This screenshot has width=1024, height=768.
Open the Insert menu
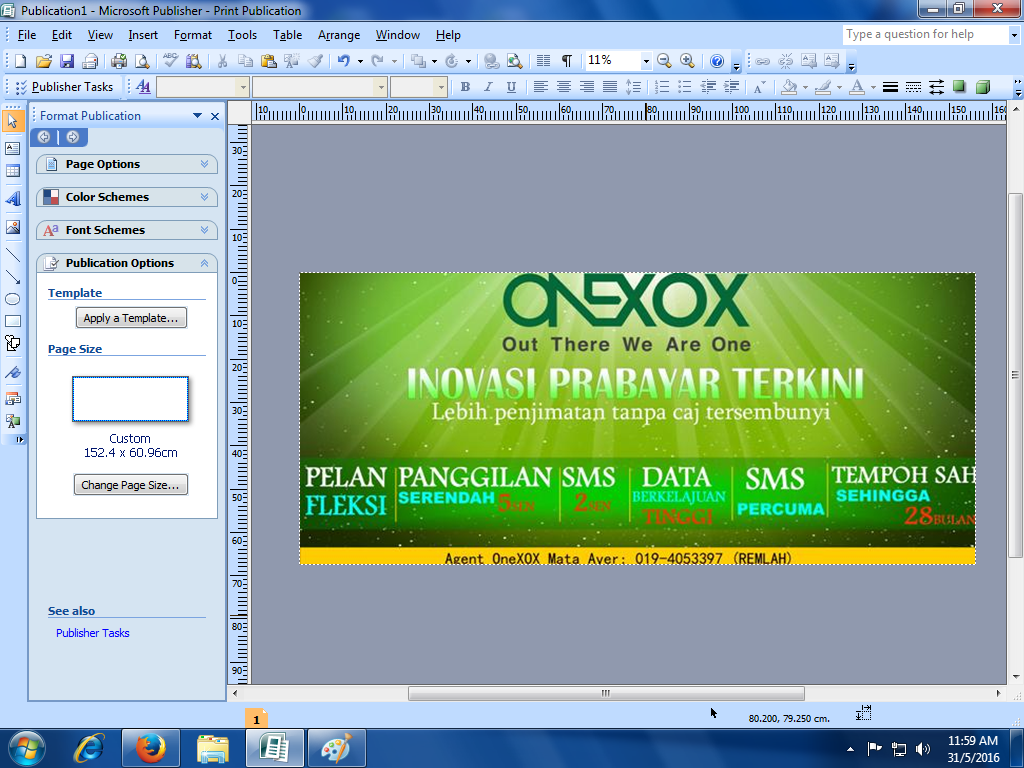[x=143, y=35]
